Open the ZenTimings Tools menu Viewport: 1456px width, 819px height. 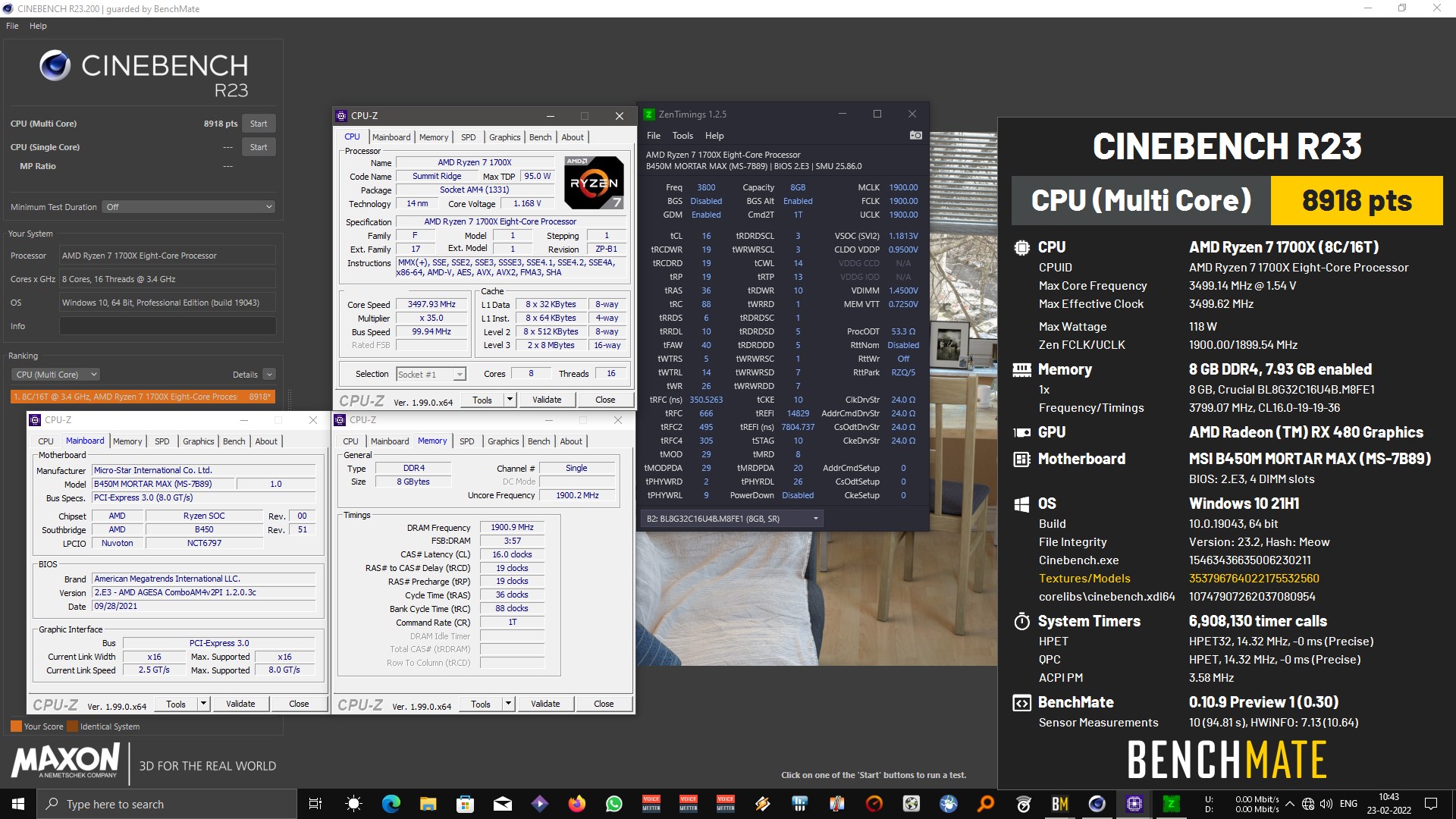(x=682, y=136)
